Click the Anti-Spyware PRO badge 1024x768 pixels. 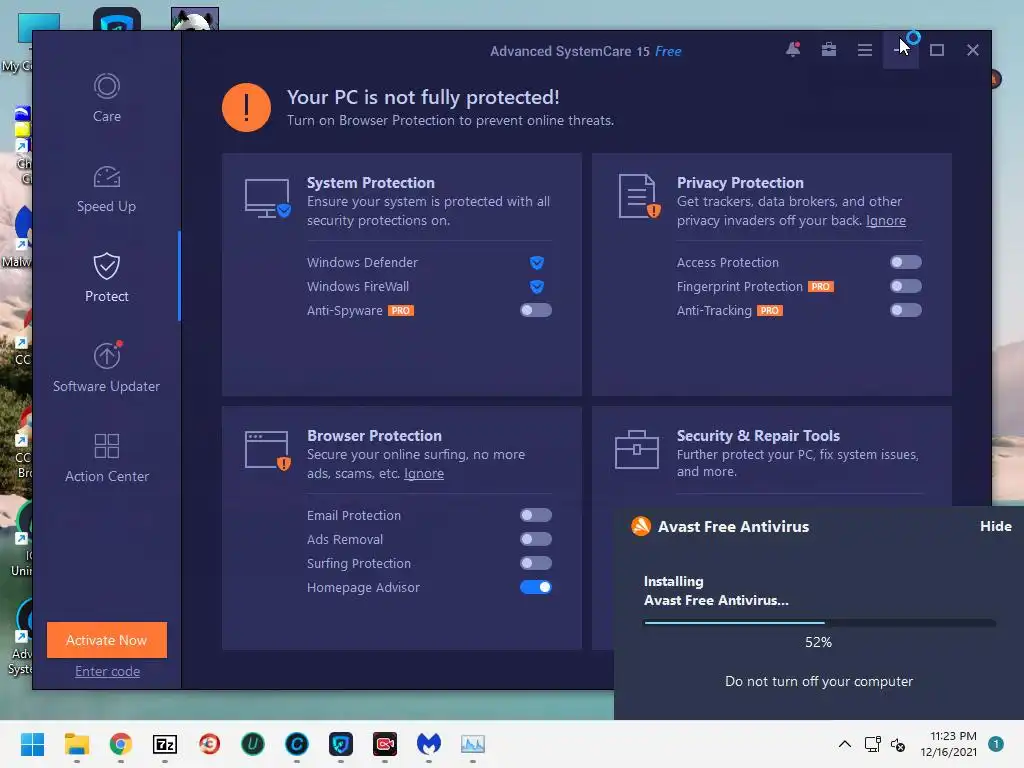tap(401, 311)
